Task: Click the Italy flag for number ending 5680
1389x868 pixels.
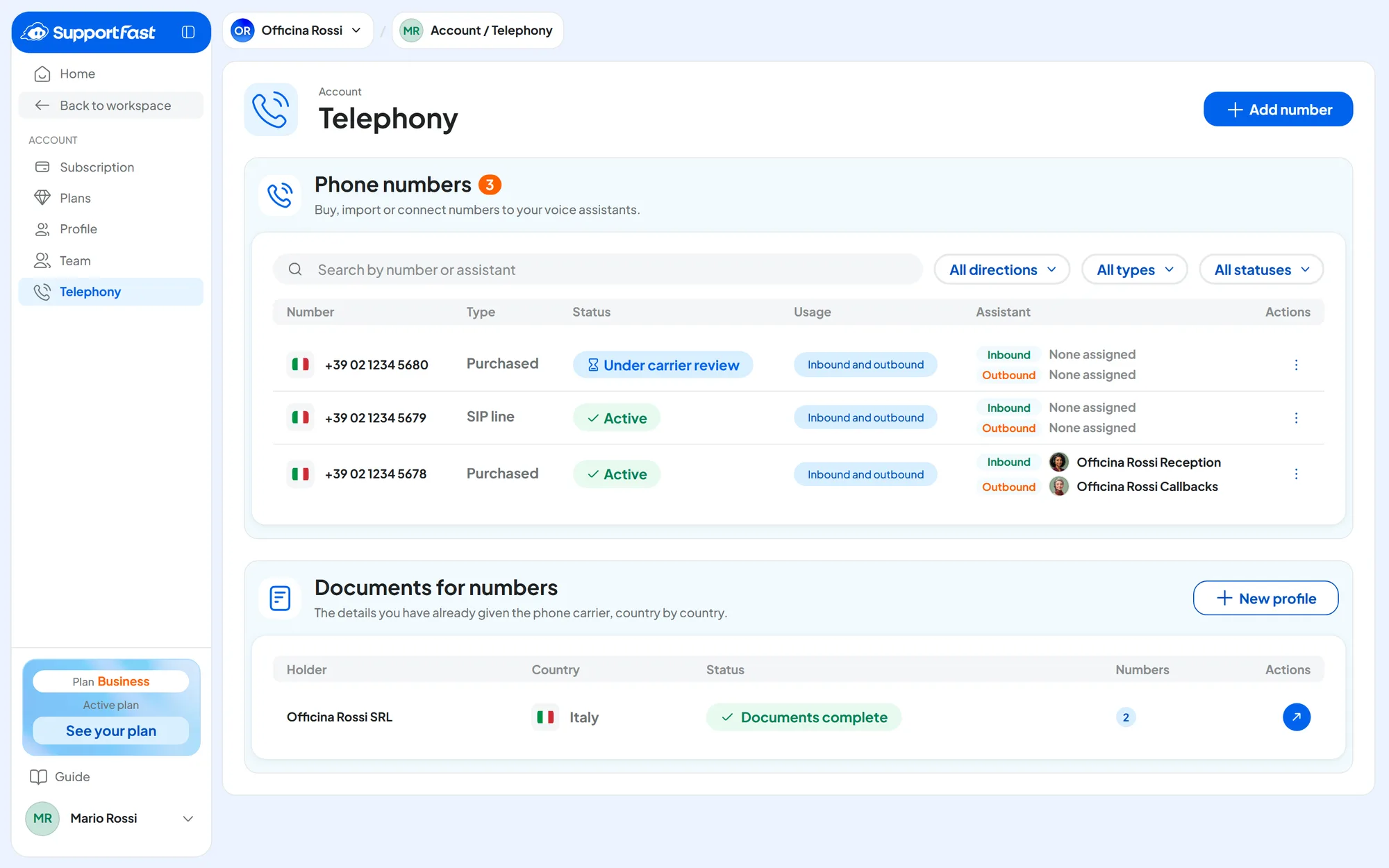Action: [x=300, y=364]
